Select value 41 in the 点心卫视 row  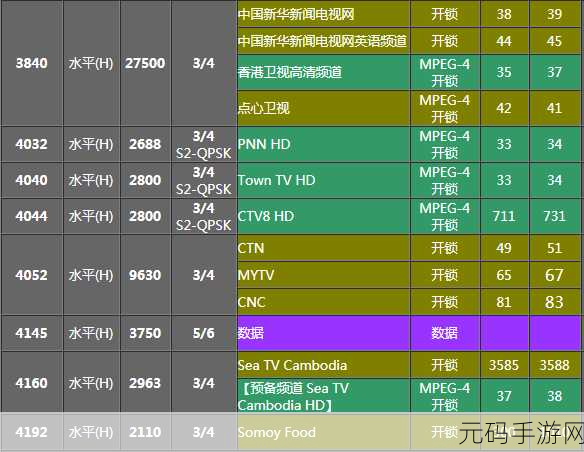click(x=554, y=108)
